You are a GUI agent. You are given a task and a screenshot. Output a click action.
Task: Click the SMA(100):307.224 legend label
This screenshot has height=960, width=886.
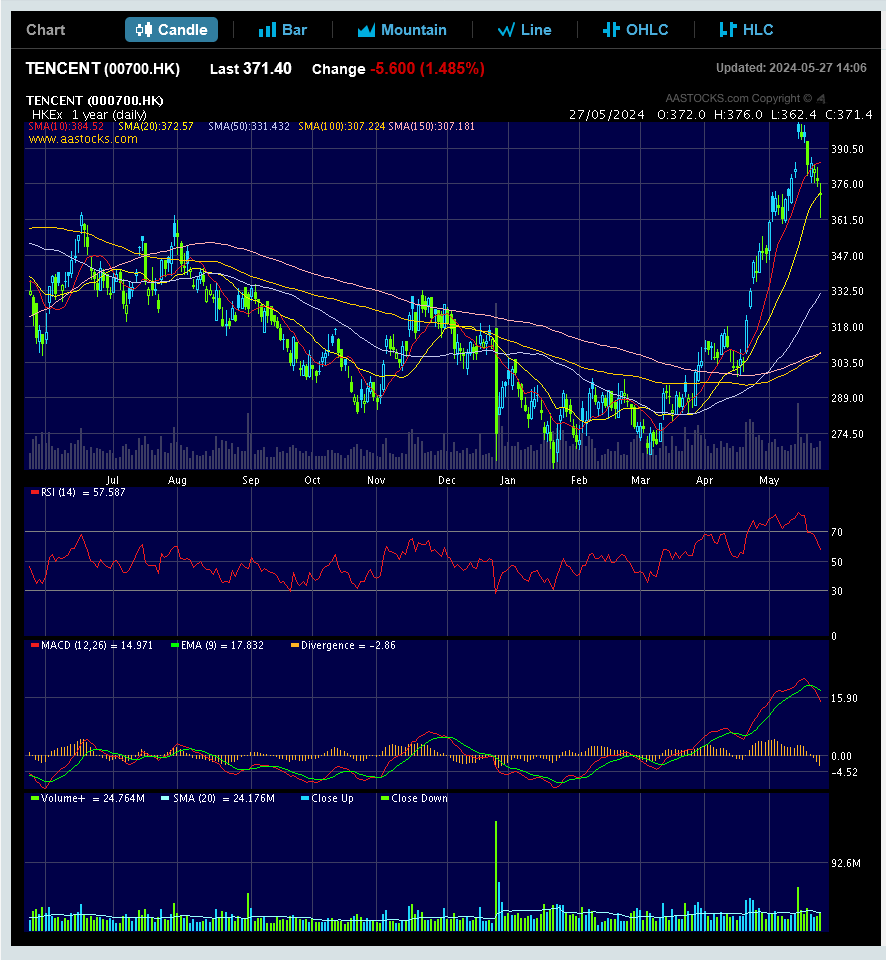coord(342,126)
